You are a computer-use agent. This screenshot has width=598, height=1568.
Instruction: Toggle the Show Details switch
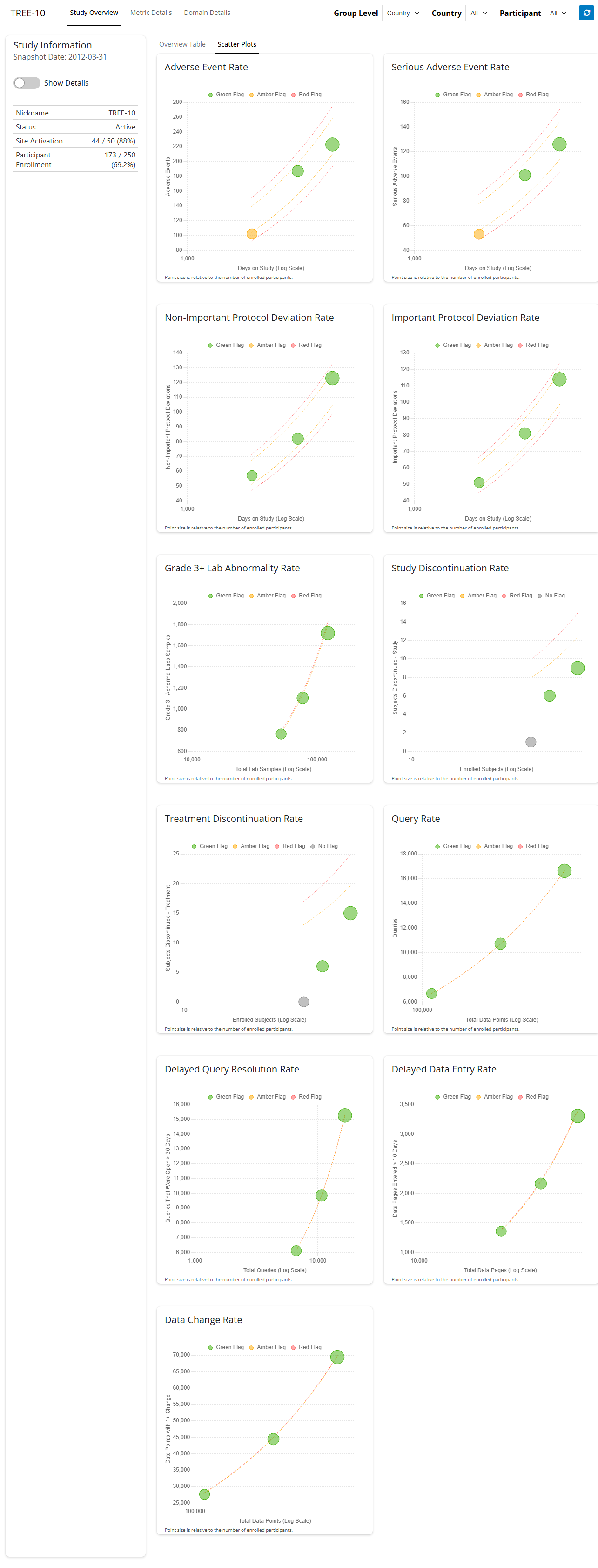tap(27, 83)
